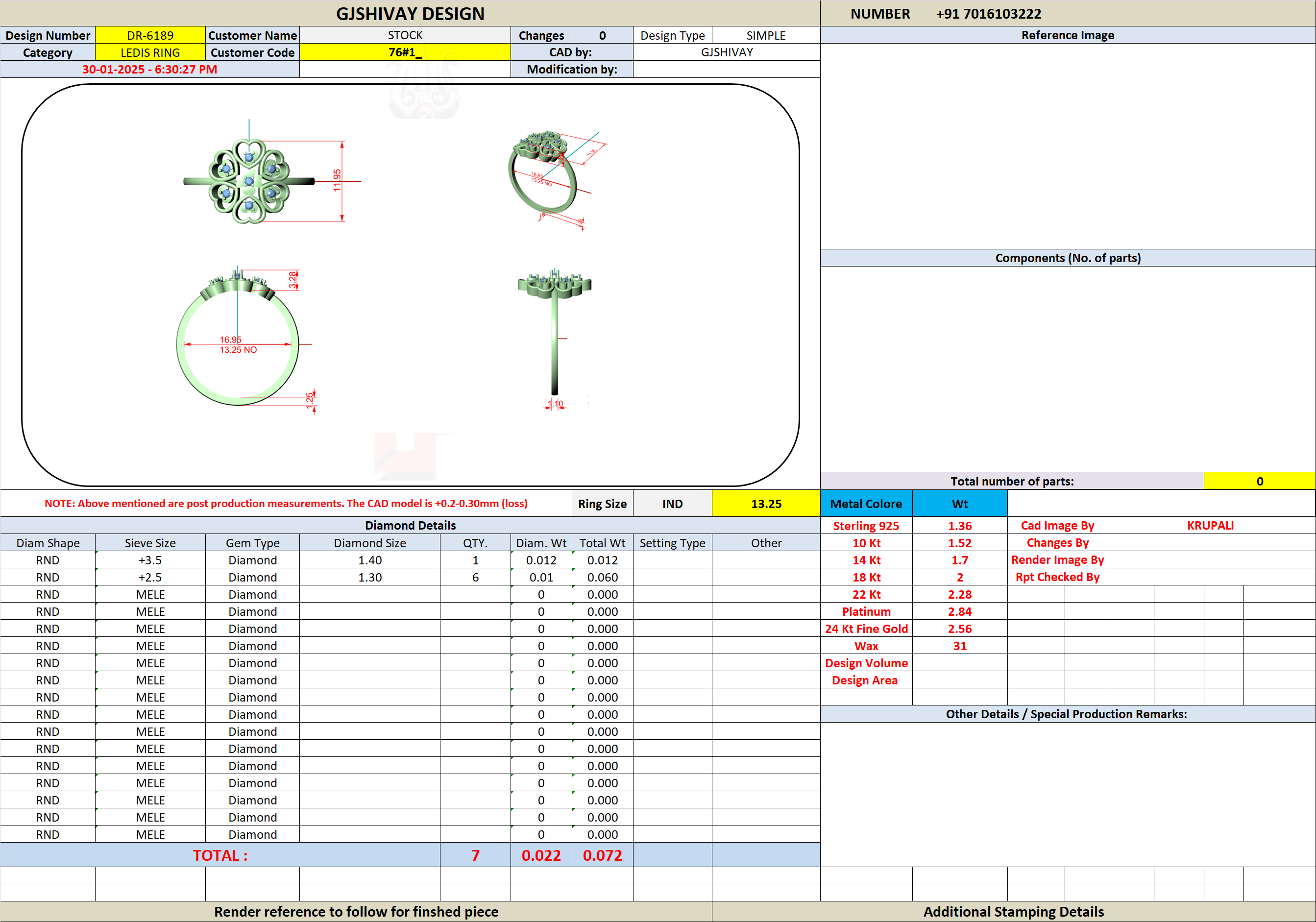Select the 18 Kt metal label
The width and height of the screenshot is (1316, 922).
point(866,577)
